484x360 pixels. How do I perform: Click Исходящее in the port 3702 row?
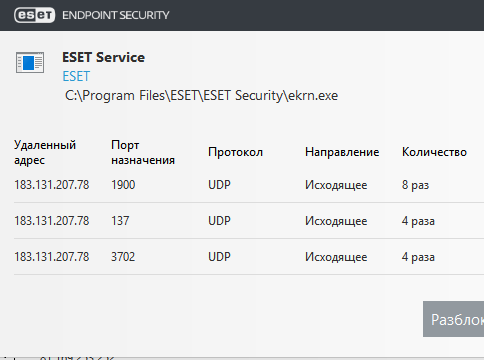[x=336, y=257]
